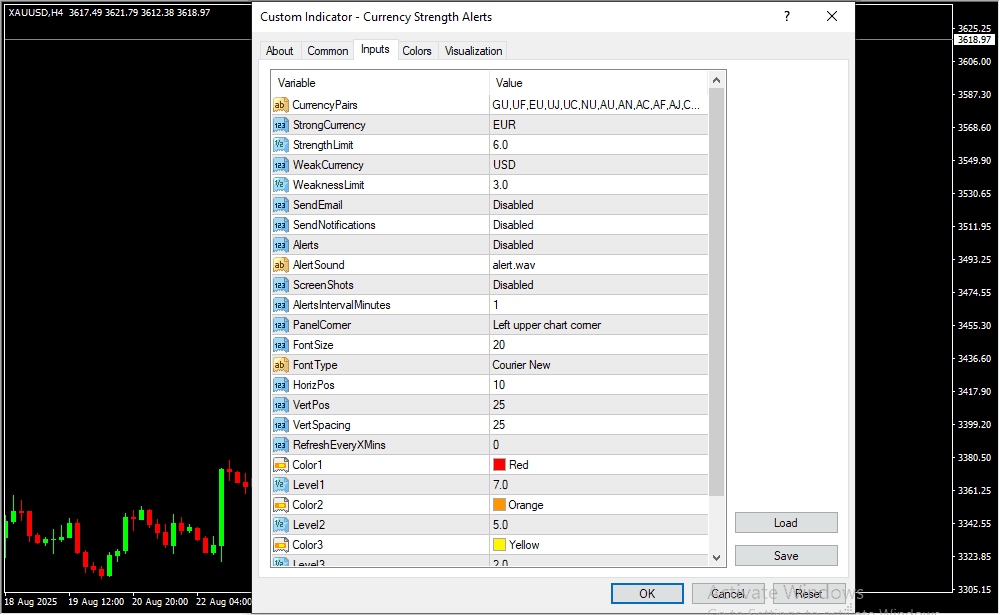
Task: Click the Level2 decimal type icon
Action: (281, 525)
